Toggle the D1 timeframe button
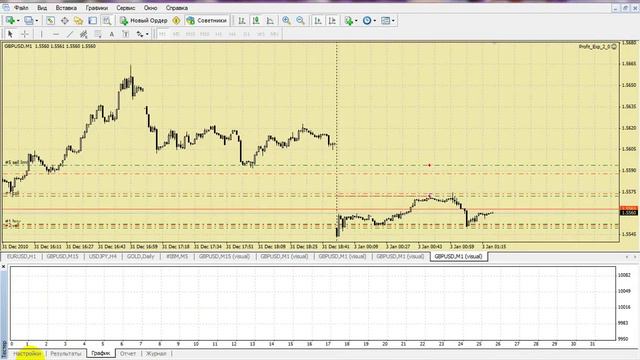Viewport: 640px width, 360px height. 247,34
